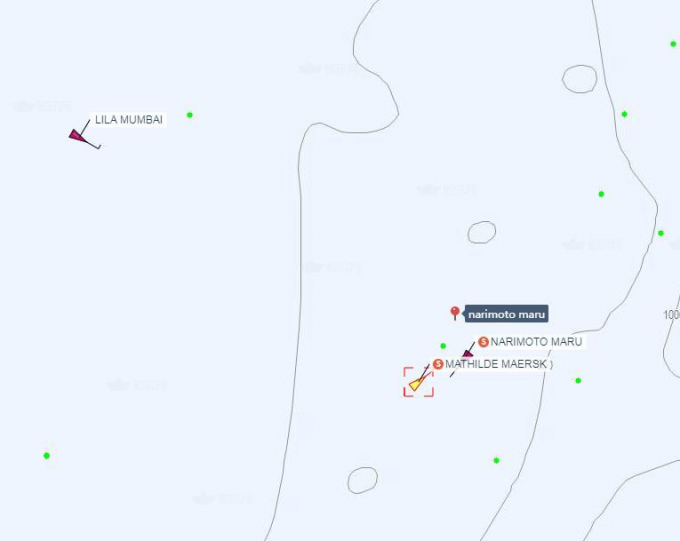The width and height of the screenshot is (680, 541).
Task: Click green dot just left of NARIMOTO MARU ship
Action: [443, 346]
